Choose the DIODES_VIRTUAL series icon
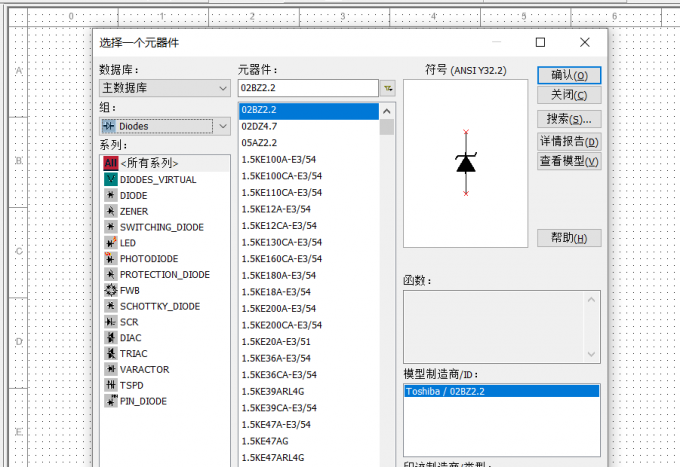 click(x=111, y=179)
